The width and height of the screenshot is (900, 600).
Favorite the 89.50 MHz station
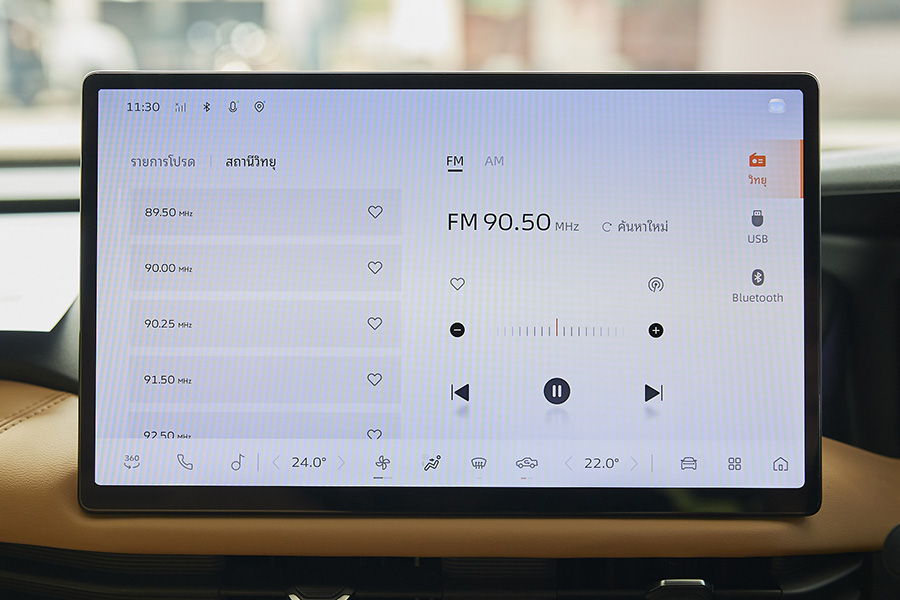(x=375, y=212)
